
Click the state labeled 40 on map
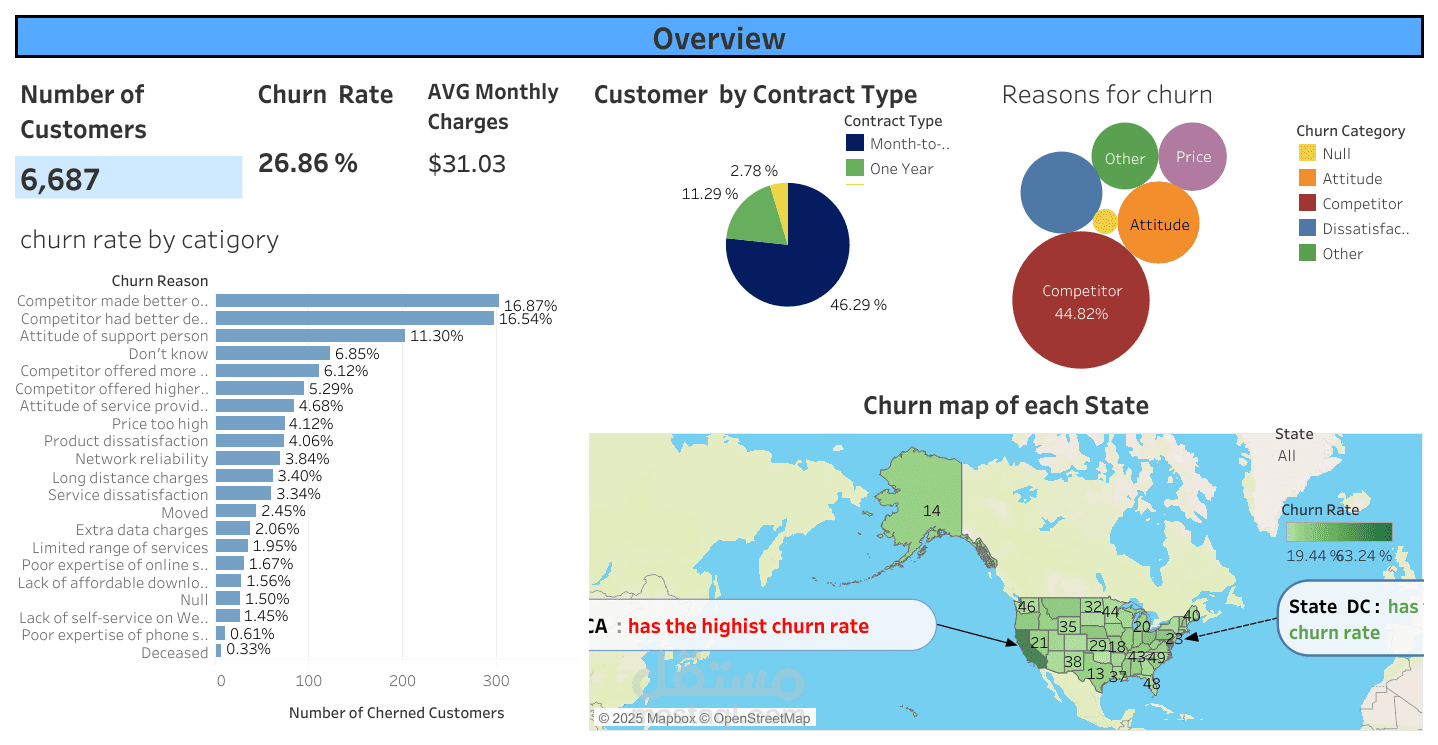pyautogui.click(x=1190, y=616)
